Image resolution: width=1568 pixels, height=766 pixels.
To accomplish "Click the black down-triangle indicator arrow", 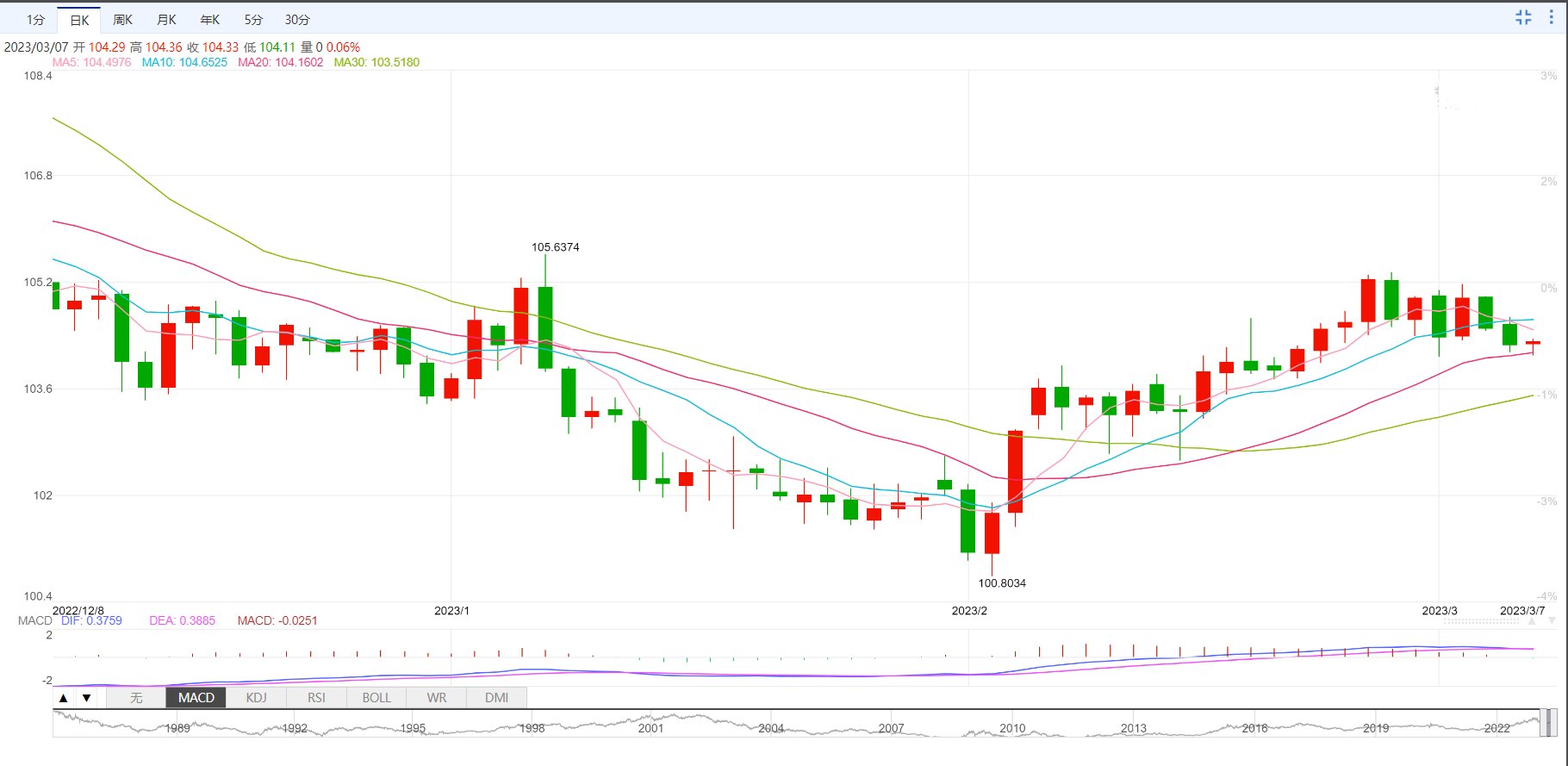I will click(86, 698).
